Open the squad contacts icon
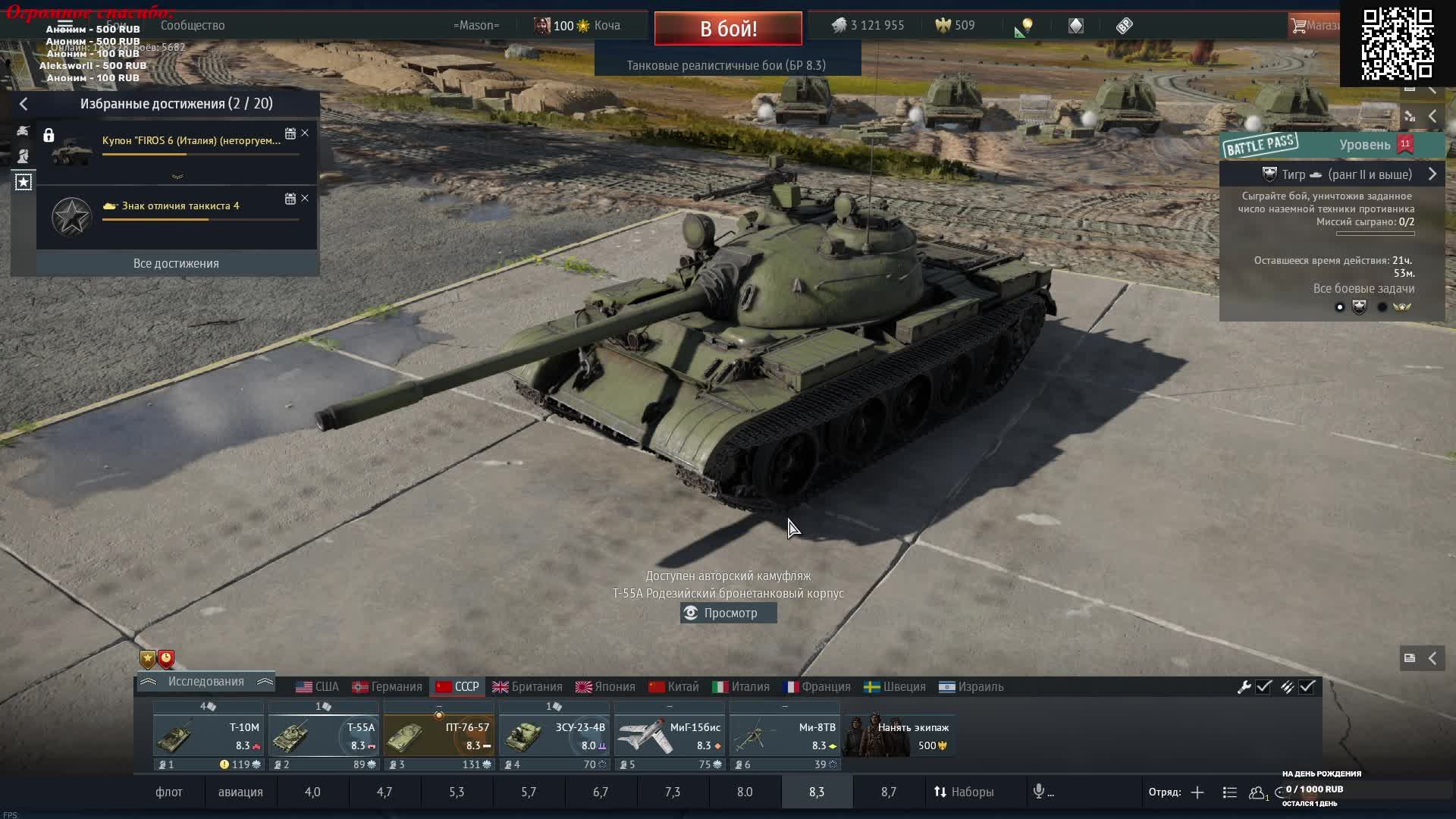Viewport: 1456px width, 819px height. [x=1257, y=792]
